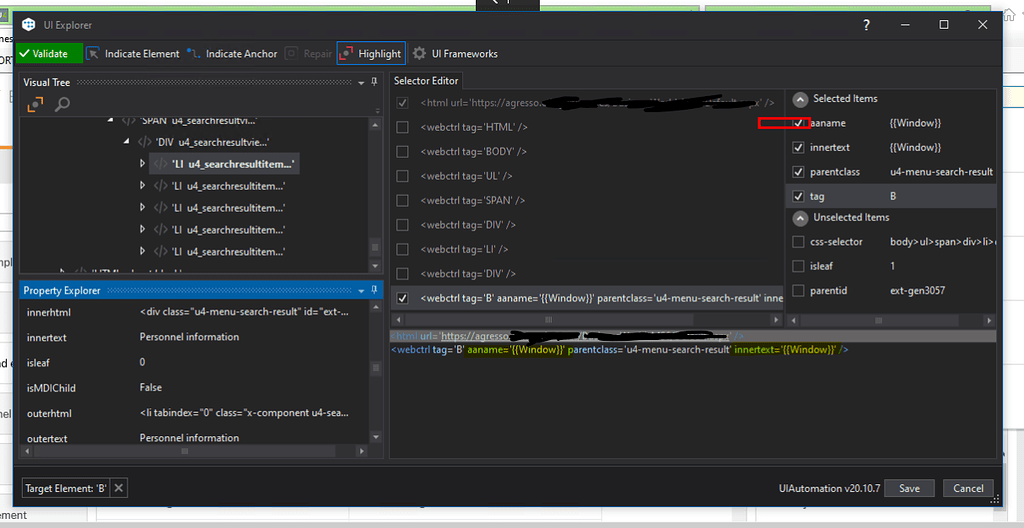Collapse the Selected Items section
Image resolution: width=1024 pixels, height=528 pixels.
click(x=799, y=99)
